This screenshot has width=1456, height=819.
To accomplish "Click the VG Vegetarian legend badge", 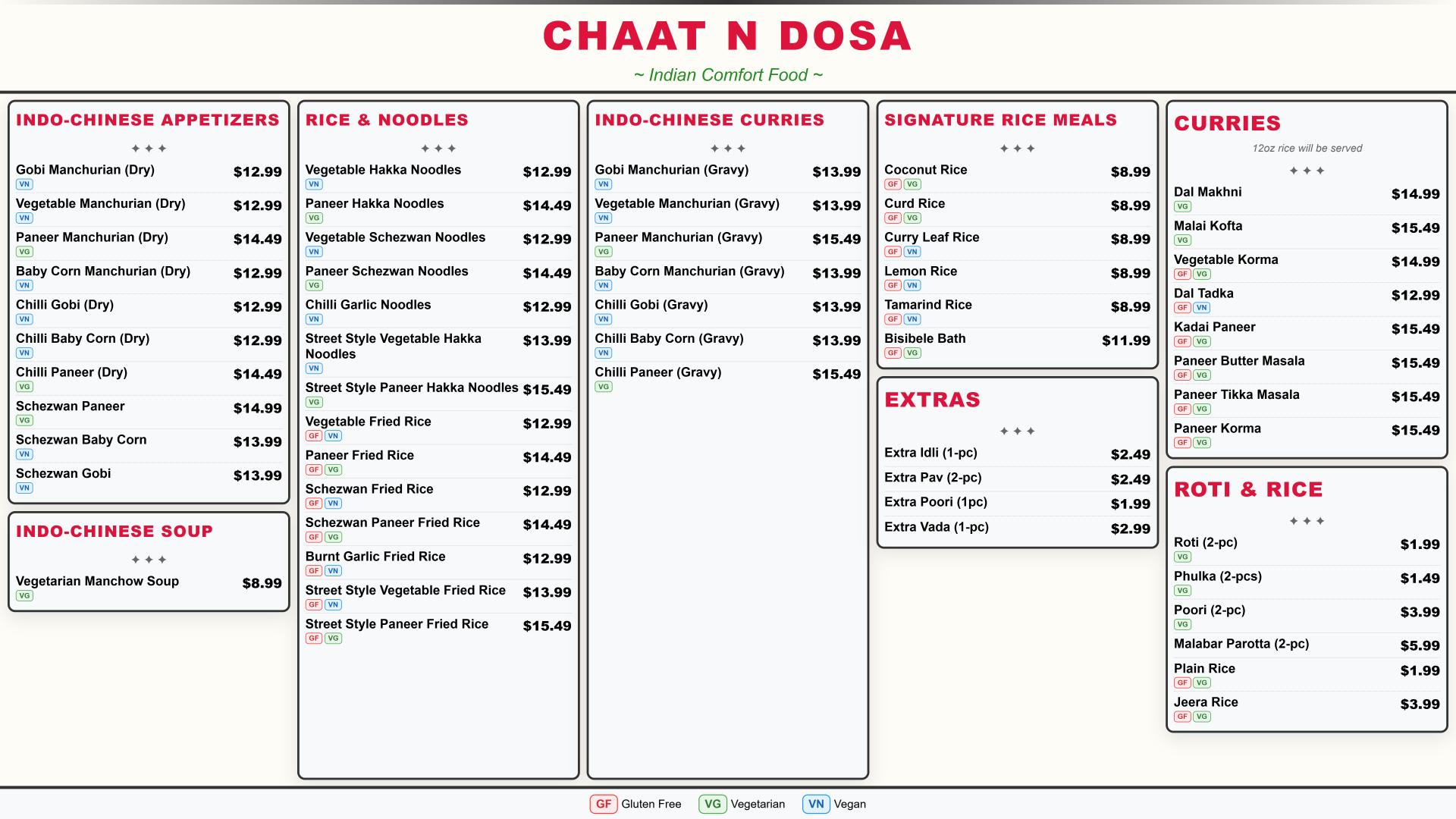I will click(713, 804).
